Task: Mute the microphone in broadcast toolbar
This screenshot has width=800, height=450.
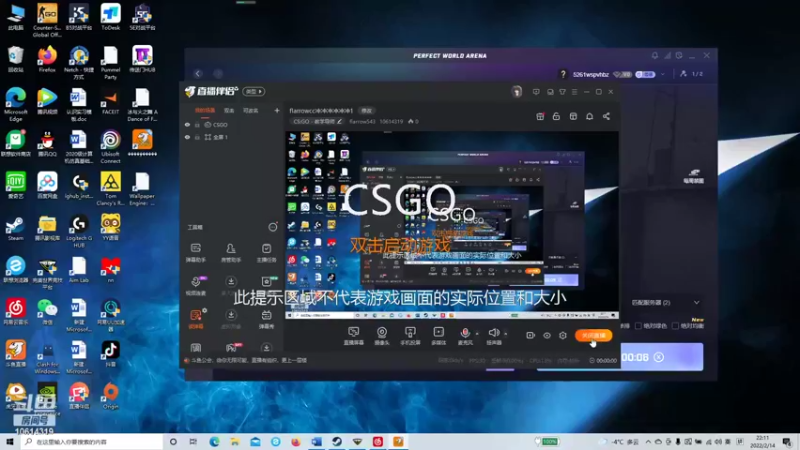Action: tap(465, 336)
